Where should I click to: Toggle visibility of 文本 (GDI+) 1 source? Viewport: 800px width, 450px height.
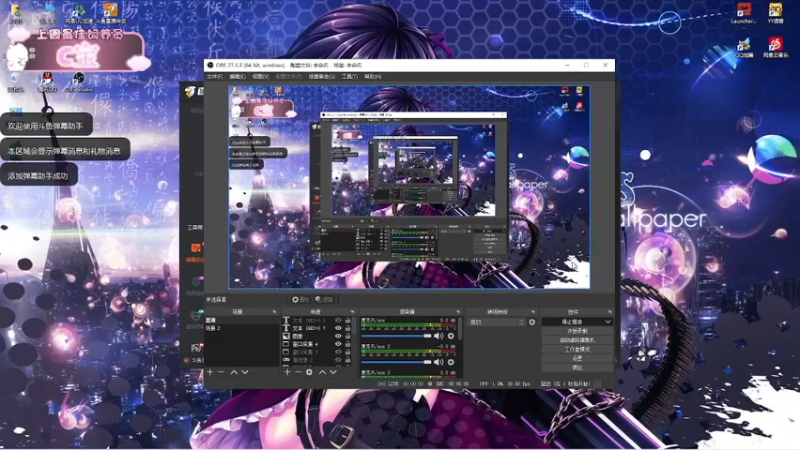coord(338,328)
